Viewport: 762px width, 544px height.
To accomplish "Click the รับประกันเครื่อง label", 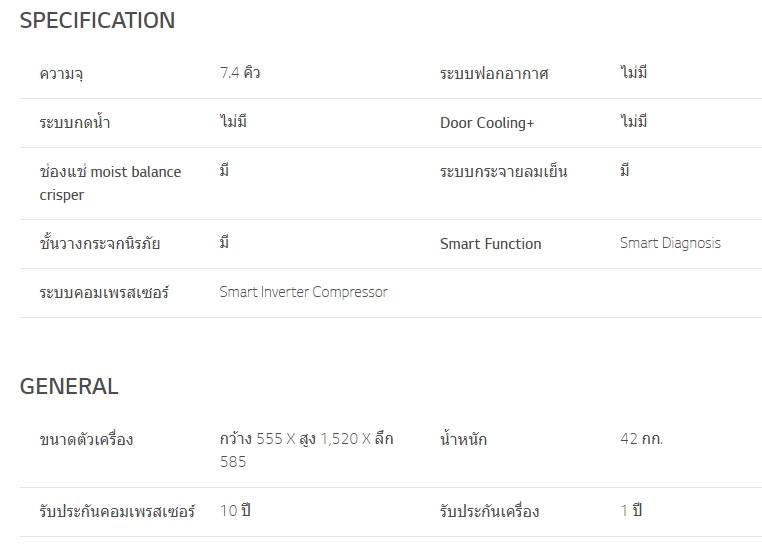I will [489, 511].
